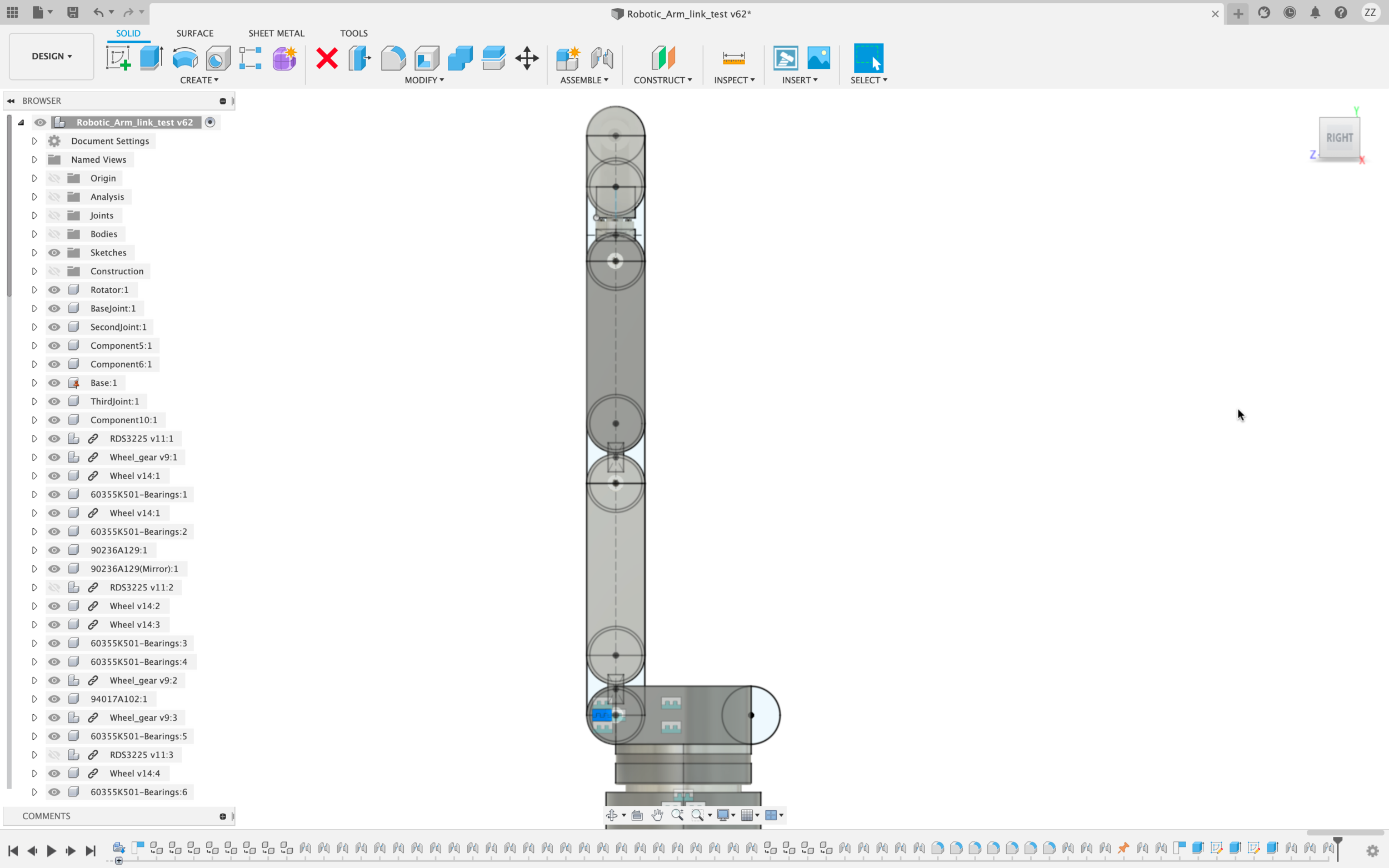Click the Create Sketch tool icon

pyautogui.click(x=118, y=58)
